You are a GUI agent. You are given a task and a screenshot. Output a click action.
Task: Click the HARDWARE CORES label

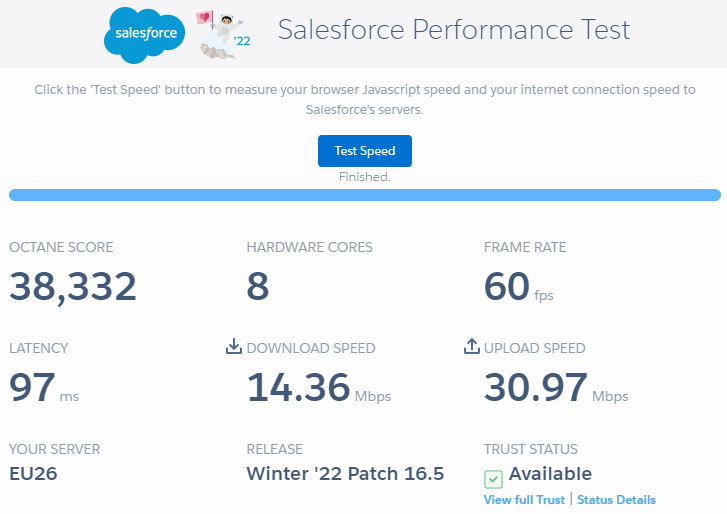coord(309,247)
